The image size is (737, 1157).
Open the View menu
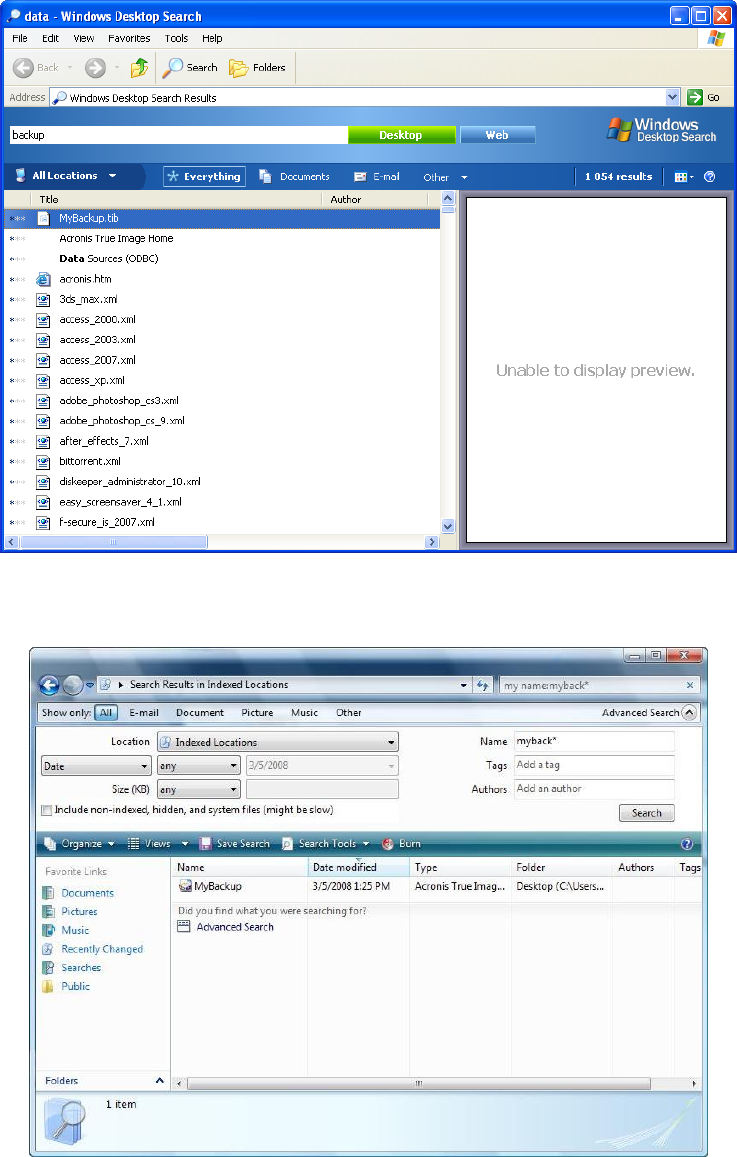83,38
